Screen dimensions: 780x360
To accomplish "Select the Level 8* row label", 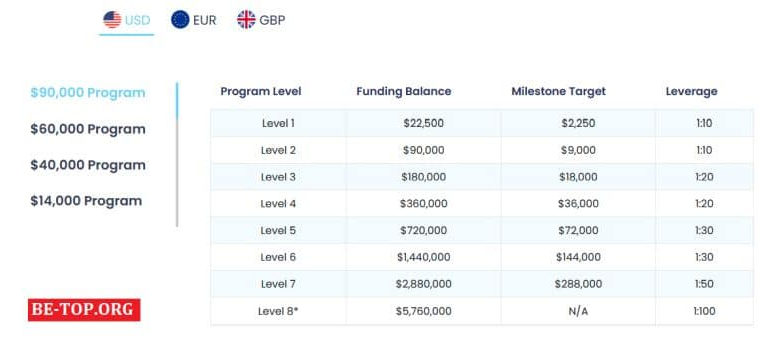I will pyautogui.click(x=278, y=311).
